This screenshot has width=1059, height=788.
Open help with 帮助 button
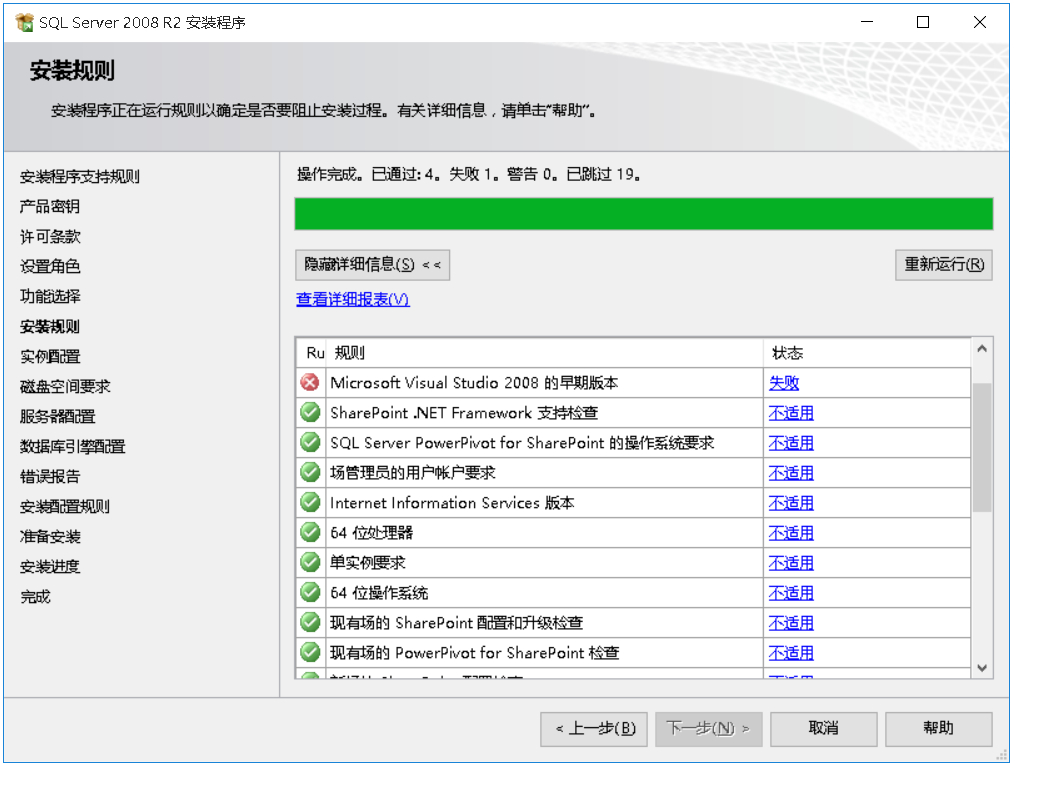938,729
